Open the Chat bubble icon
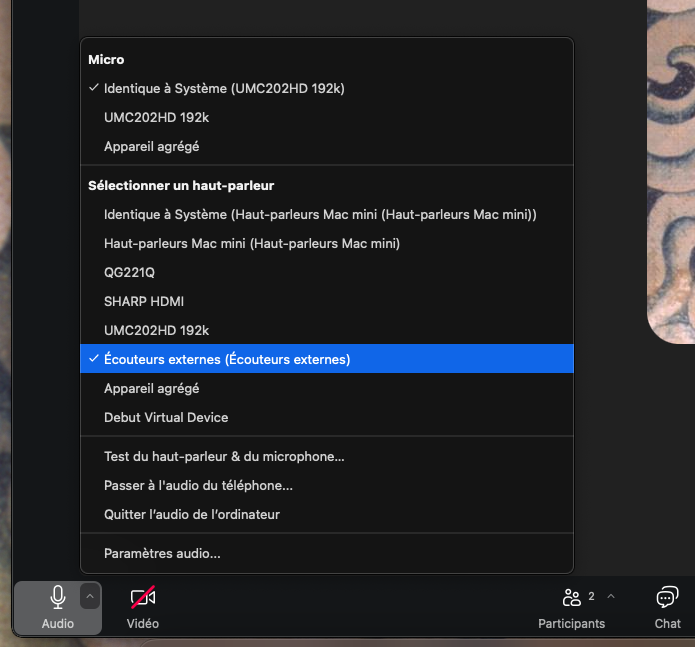The image size is (695, 647). pos(667,598)
